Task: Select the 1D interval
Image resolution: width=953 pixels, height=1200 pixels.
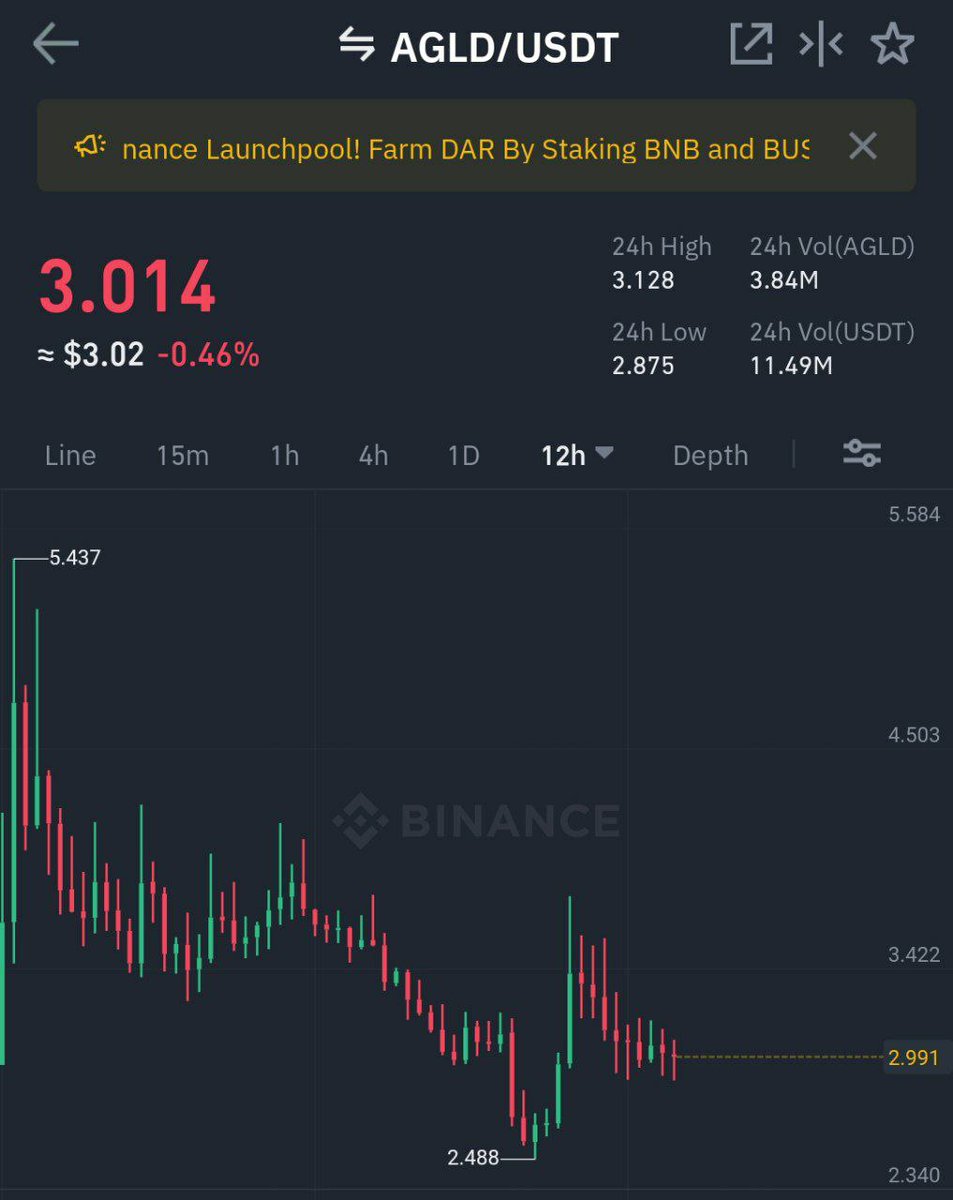Action: 463,456
